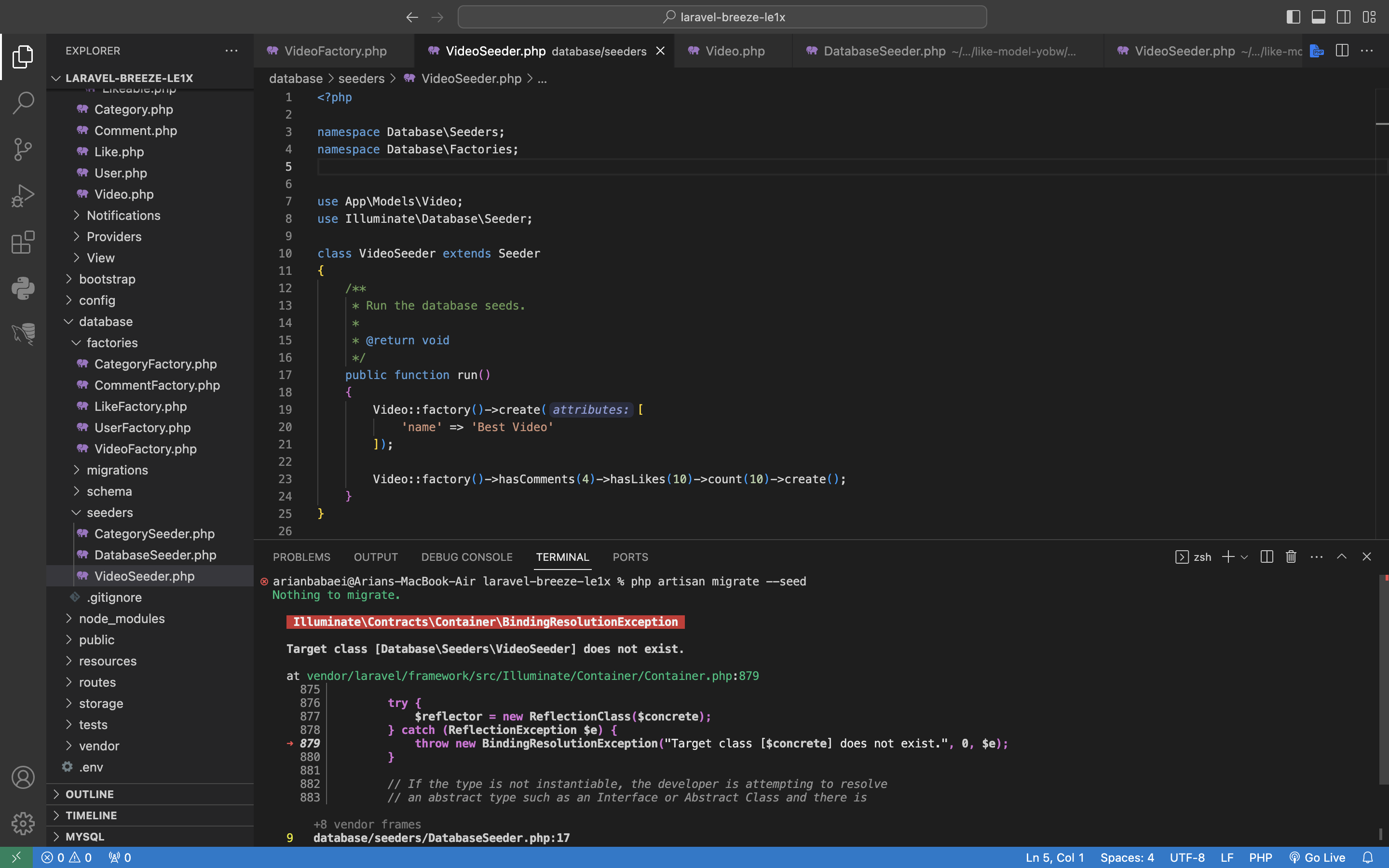Viewport: 1389px width, 868px height.
Task: Open the PROBLEMS panel tab
Action: tap(301, 557)
